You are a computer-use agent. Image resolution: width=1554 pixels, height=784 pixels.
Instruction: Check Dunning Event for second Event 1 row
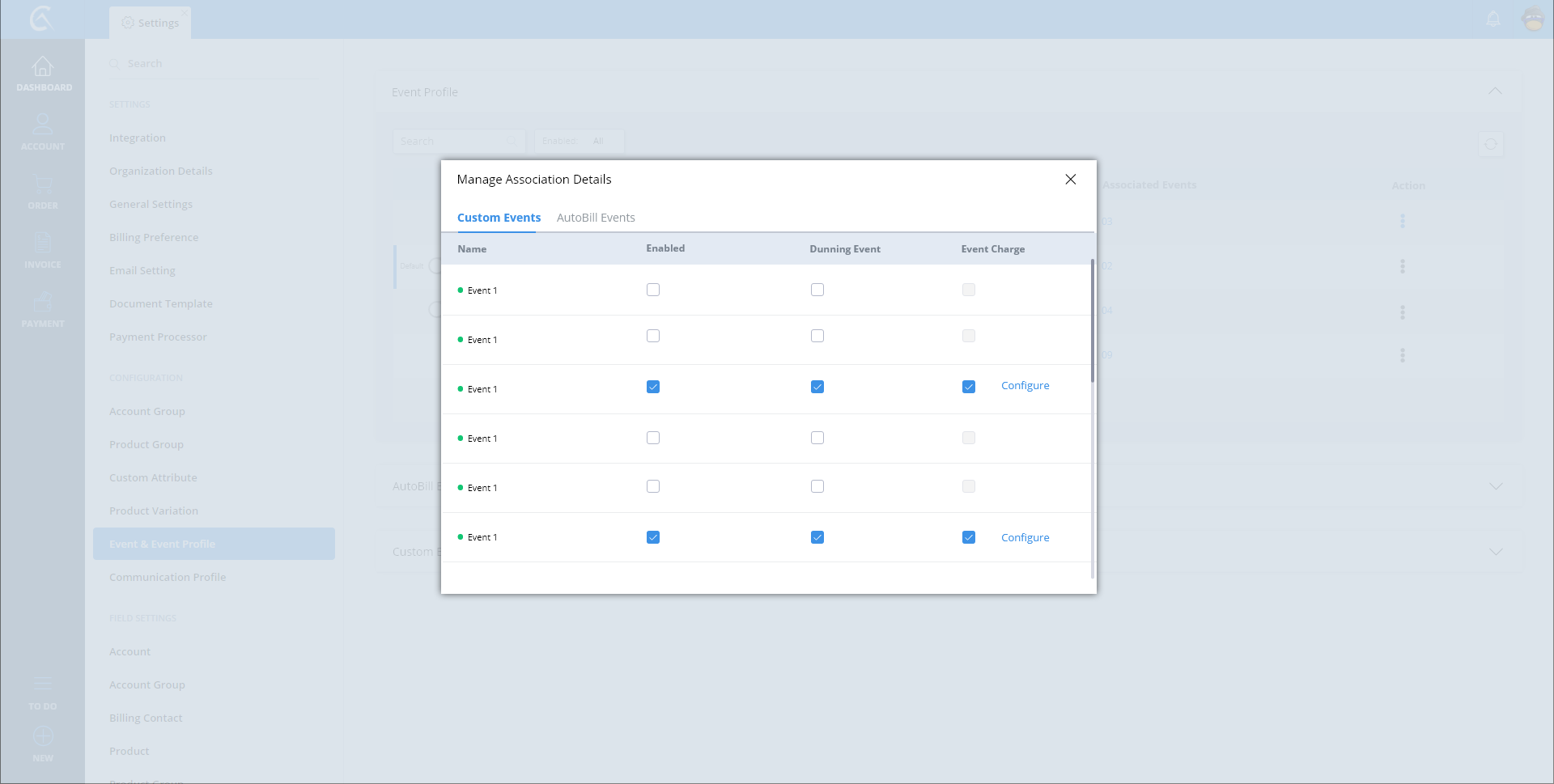click(x=817, y=336)
